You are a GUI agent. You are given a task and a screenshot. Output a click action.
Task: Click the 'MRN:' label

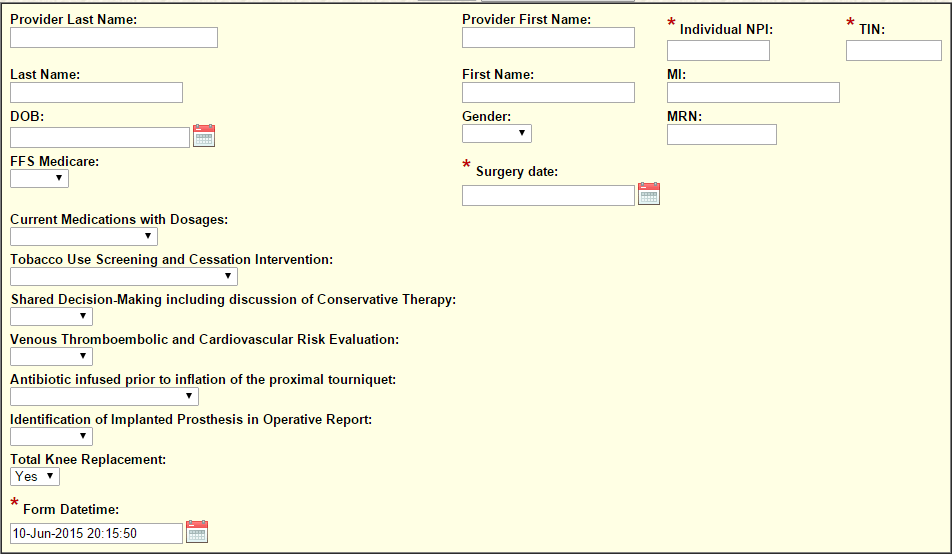click(684, 116)
